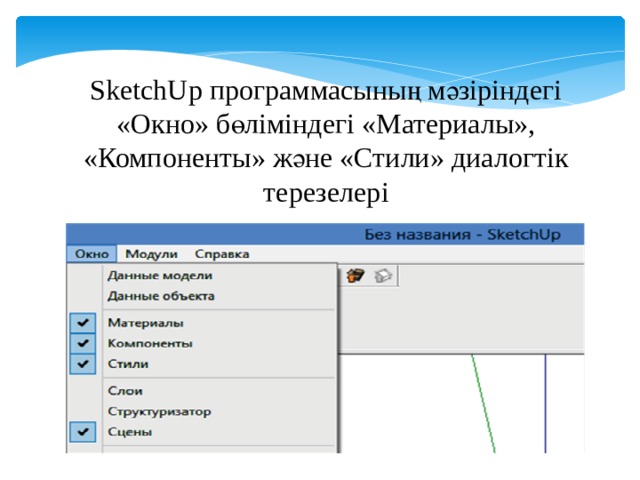Uncheck the checkmark beside Стили
Image resolution: width=640 pixels, height=480 pixels.
pyautogui.click(x=83, y=364)
